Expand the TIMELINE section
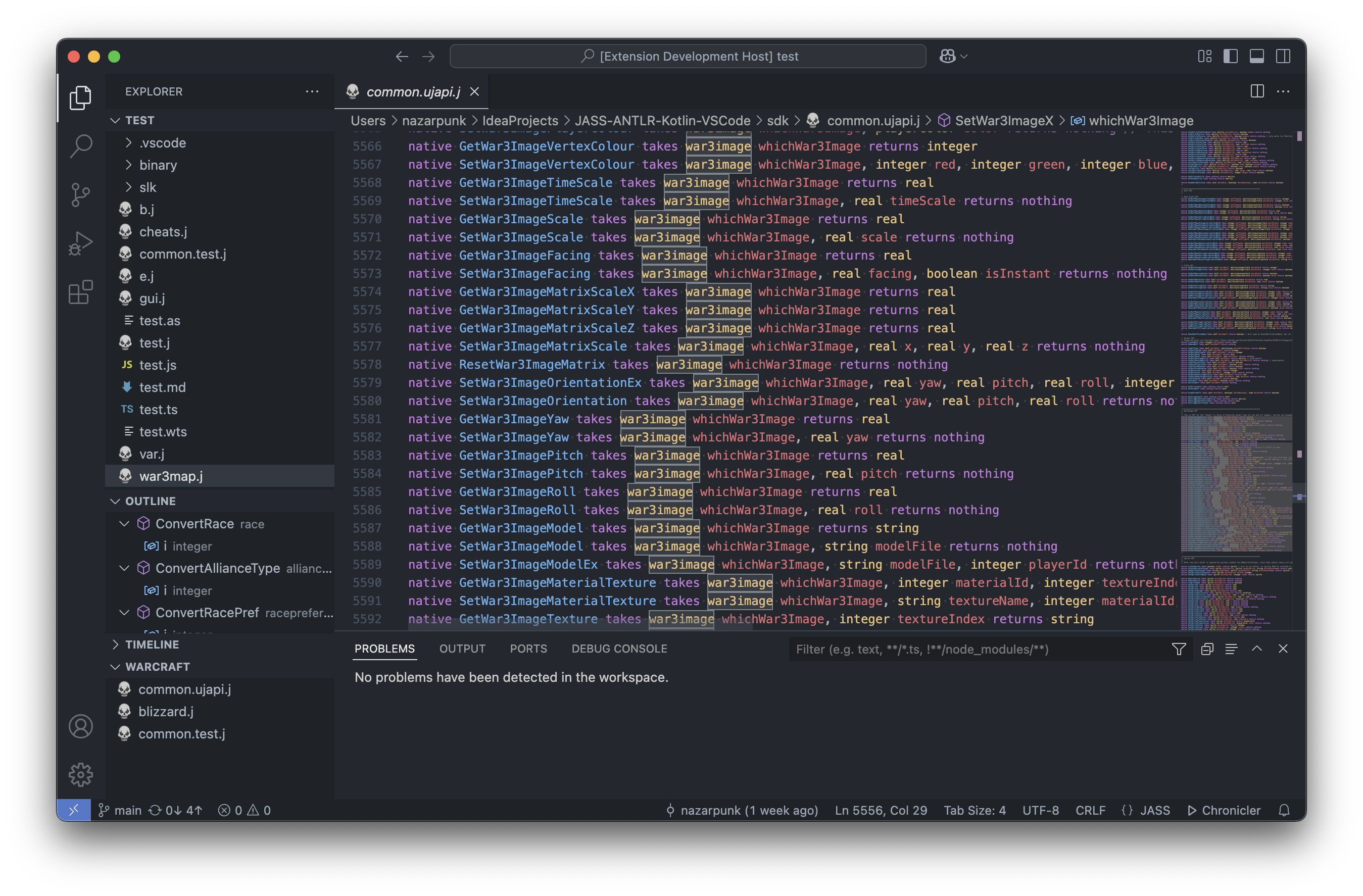Image resolution: width=1363 pixels, height=896 pixels. (152, 644)
